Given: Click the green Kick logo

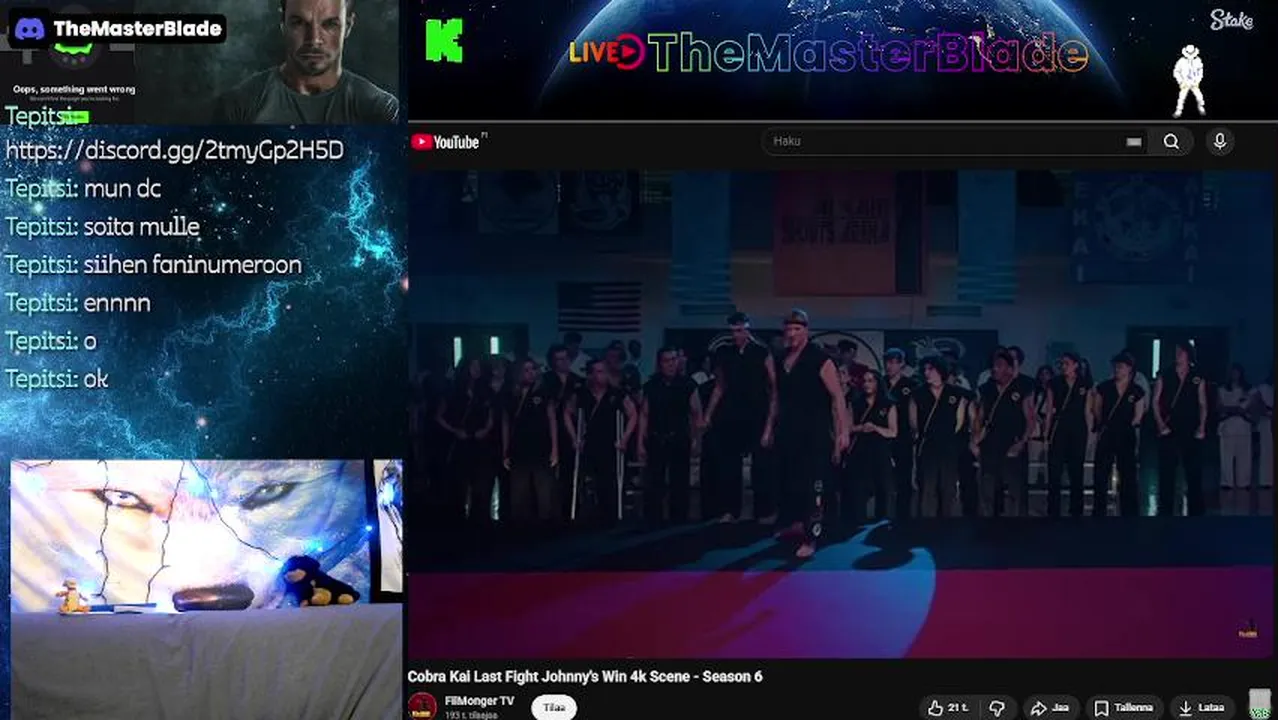Looking at the screenshot, I should coord(444,41).
